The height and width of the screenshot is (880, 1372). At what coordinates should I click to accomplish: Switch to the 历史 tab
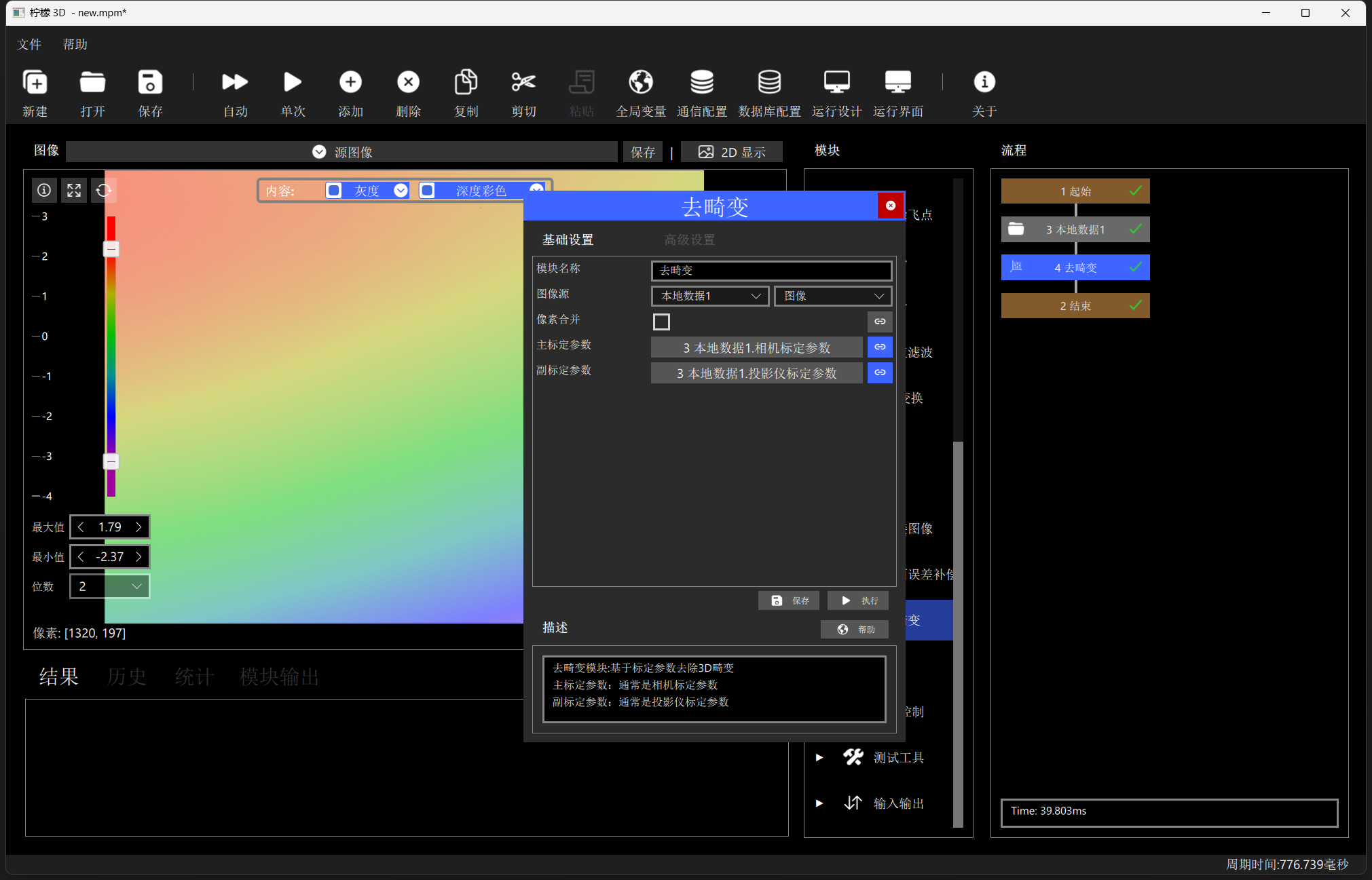click(126, 676)
